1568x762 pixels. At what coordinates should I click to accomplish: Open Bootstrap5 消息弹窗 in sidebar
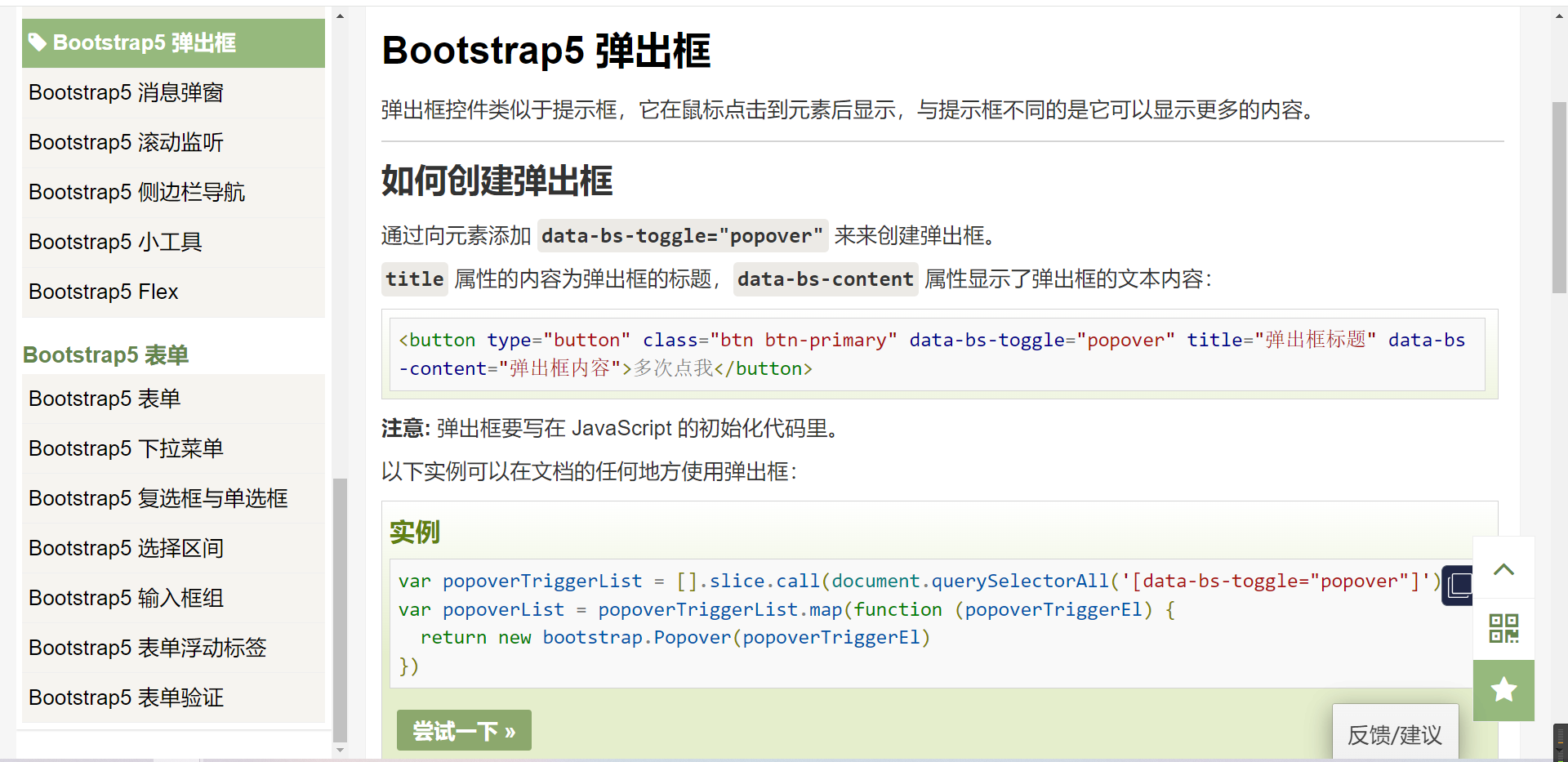(x=126, y=93)
